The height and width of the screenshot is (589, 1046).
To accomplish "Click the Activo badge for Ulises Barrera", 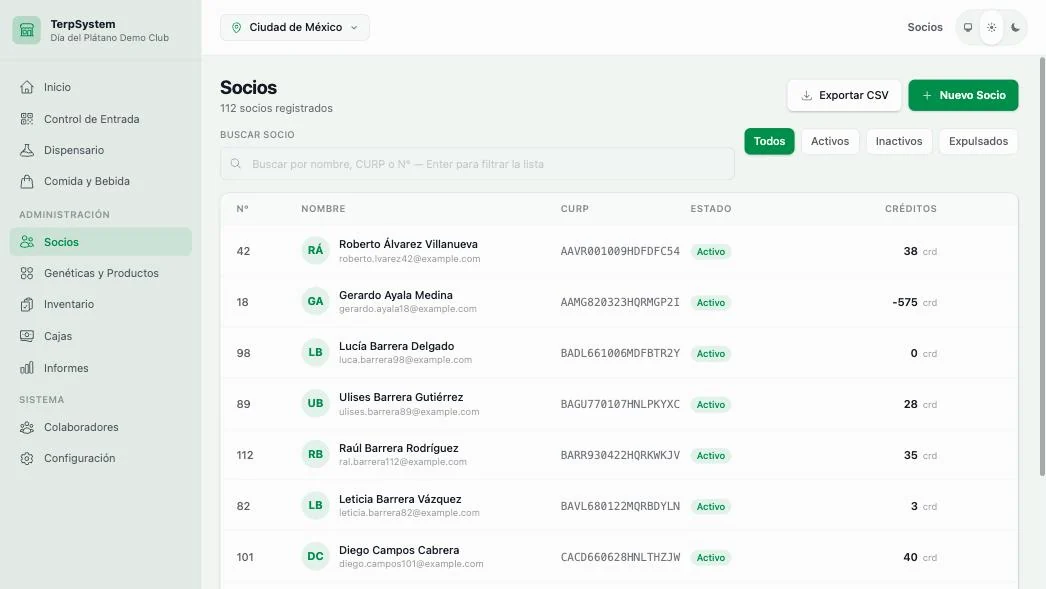I will tap(710, 404).
